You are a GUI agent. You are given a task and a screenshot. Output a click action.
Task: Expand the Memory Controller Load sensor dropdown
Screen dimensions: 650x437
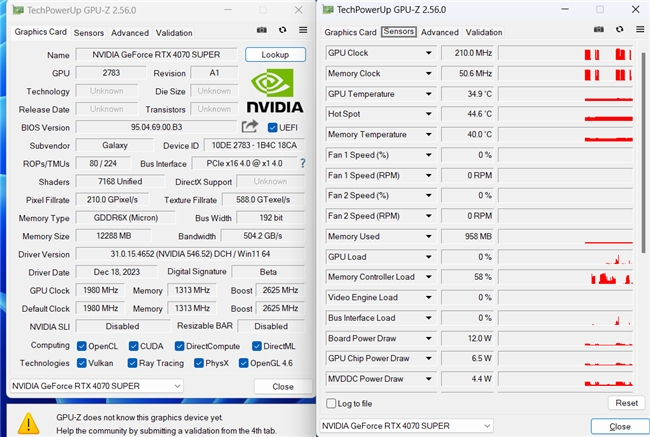(427, 277)
